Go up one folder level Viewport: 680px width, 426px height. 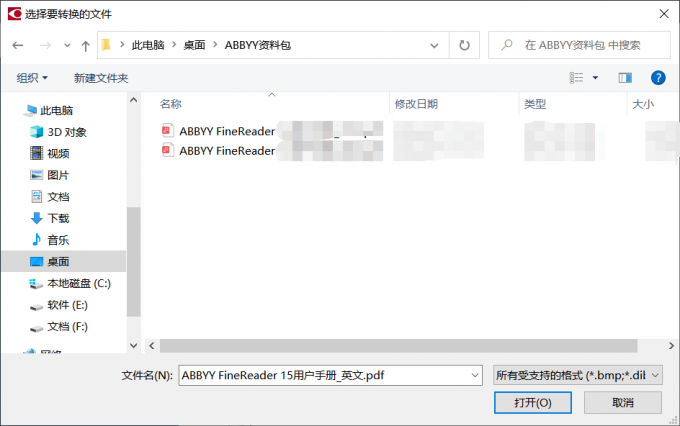tap(85, 46)
